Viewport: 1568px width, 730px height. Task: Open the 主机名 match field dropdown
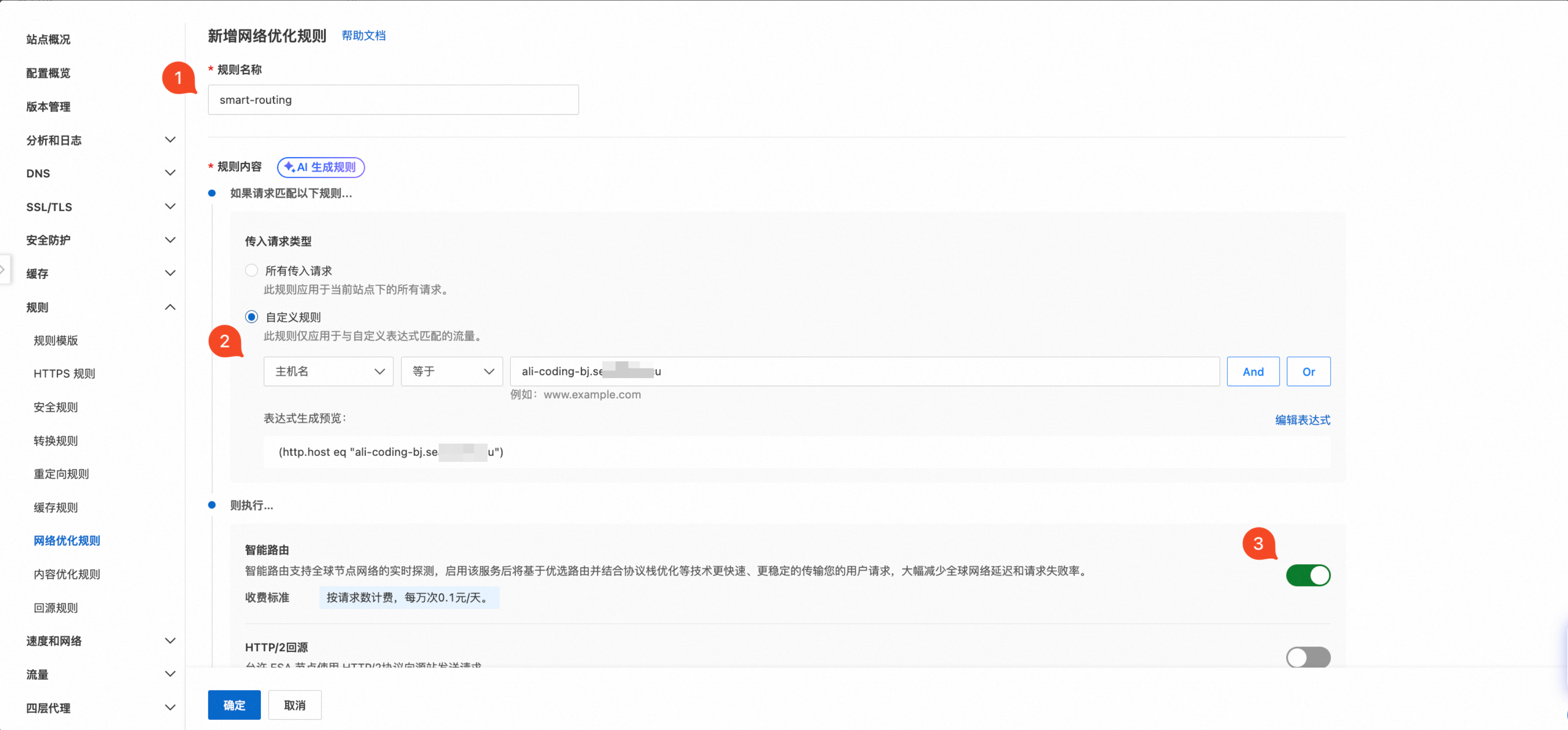(329, 371)
